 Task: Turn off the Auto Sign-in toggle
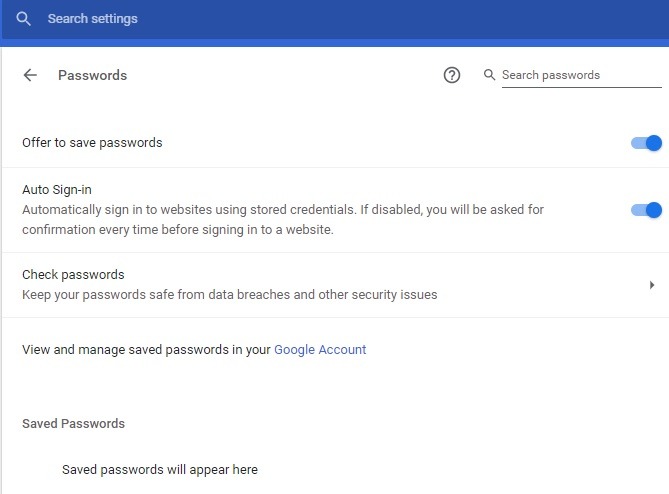coord(647,210)
